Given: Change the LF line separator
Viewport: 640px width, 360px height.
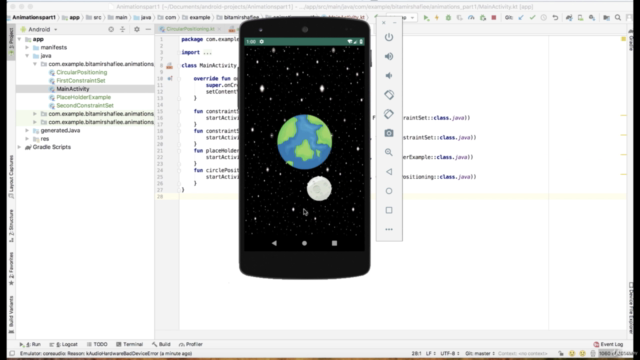Looking at the screenshot, I should click(431, 353).
